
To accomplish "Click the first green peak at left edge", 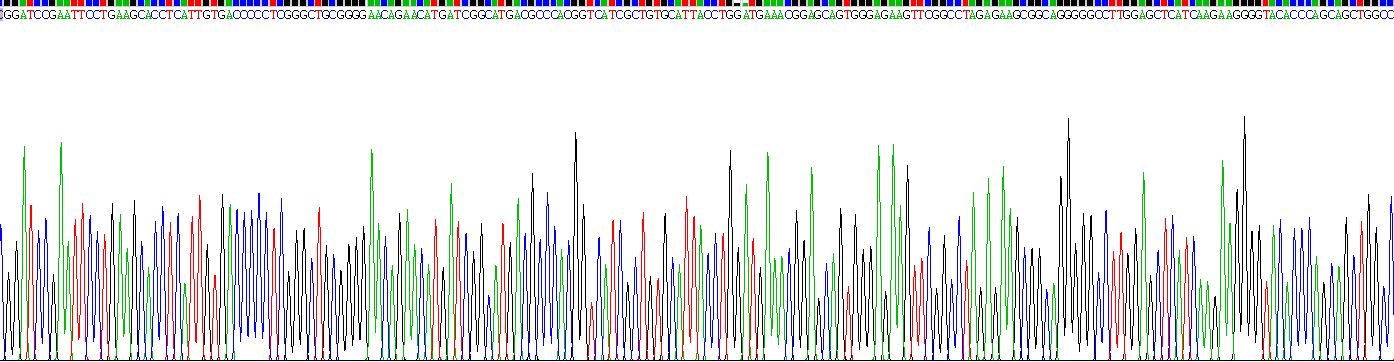I will pyautogui.click(x=23, y=252).
